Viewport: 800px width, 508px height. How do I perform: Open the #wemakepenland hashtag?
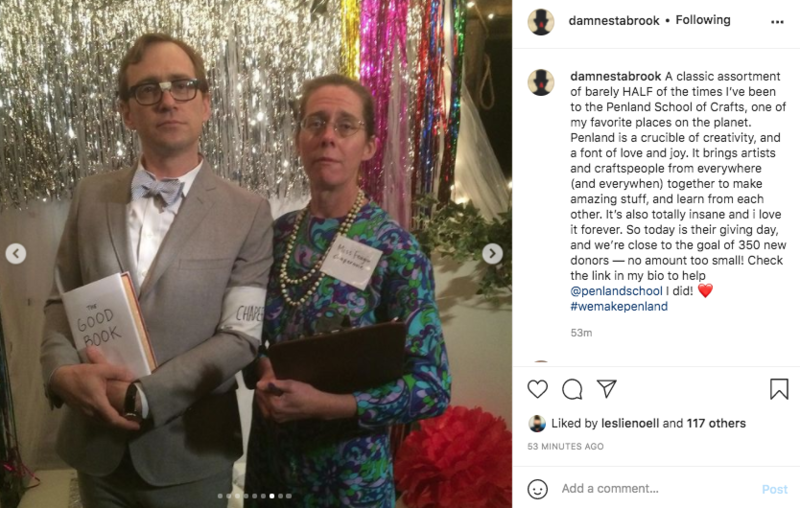pos(619,306)
